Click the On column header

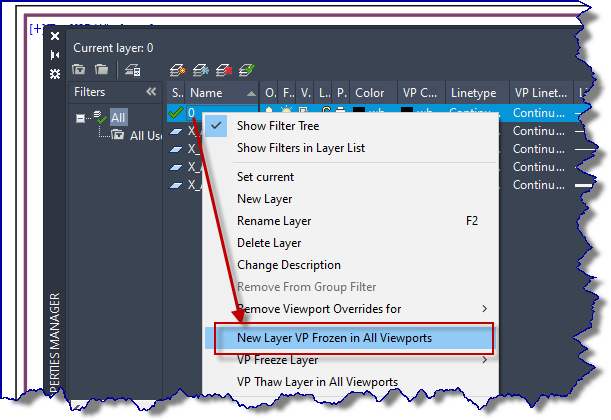pos(270,93)
